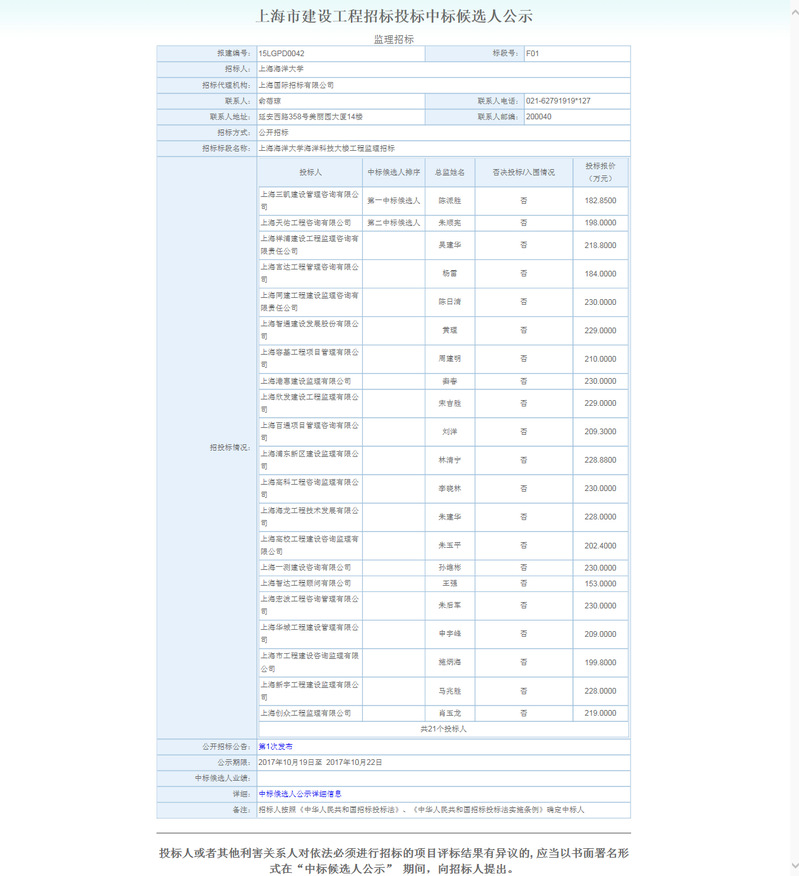Screen dimensions: 799x876
Task: Click bidder 上海创众工程监理有限公司
Action: tap(306, 713)
